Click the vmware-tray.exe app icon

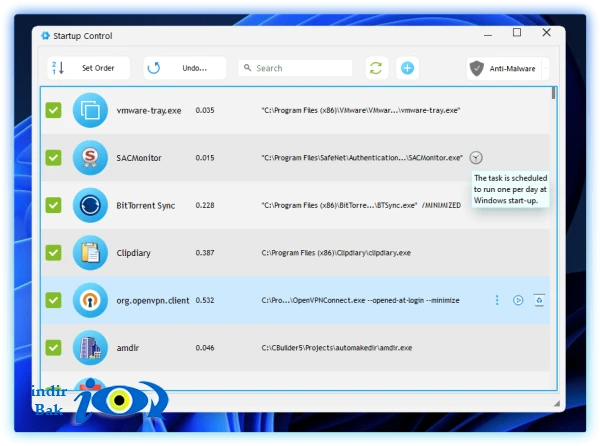90,110
